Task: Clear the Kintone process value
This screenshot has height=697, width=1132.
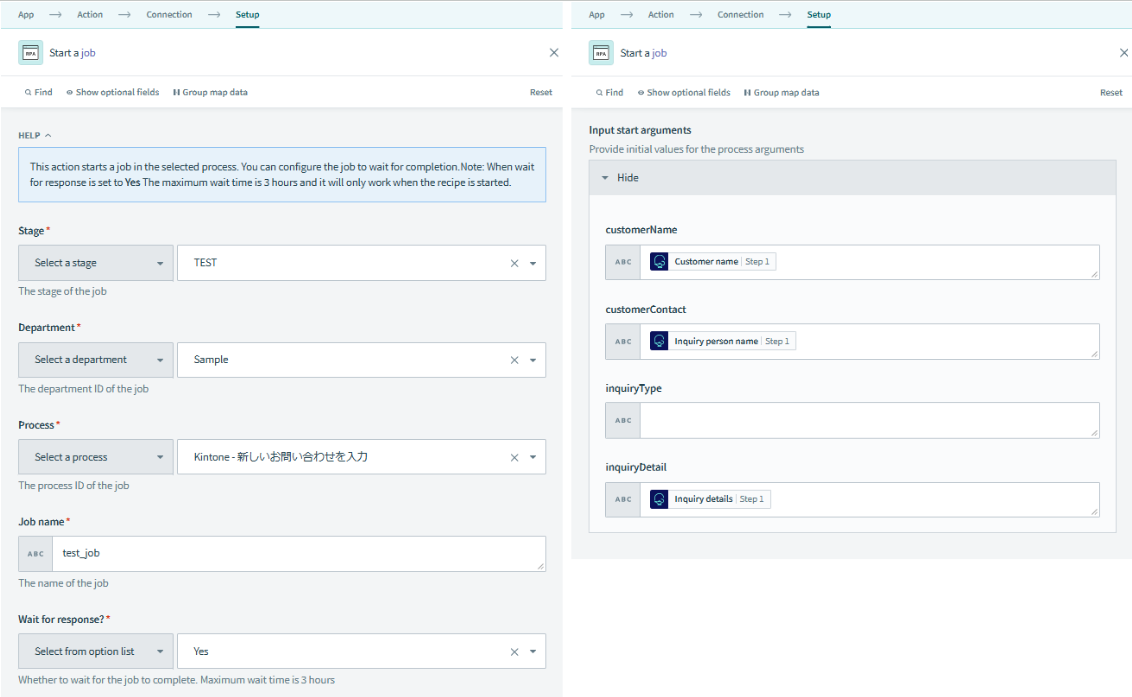Action: tap(514, 457)
